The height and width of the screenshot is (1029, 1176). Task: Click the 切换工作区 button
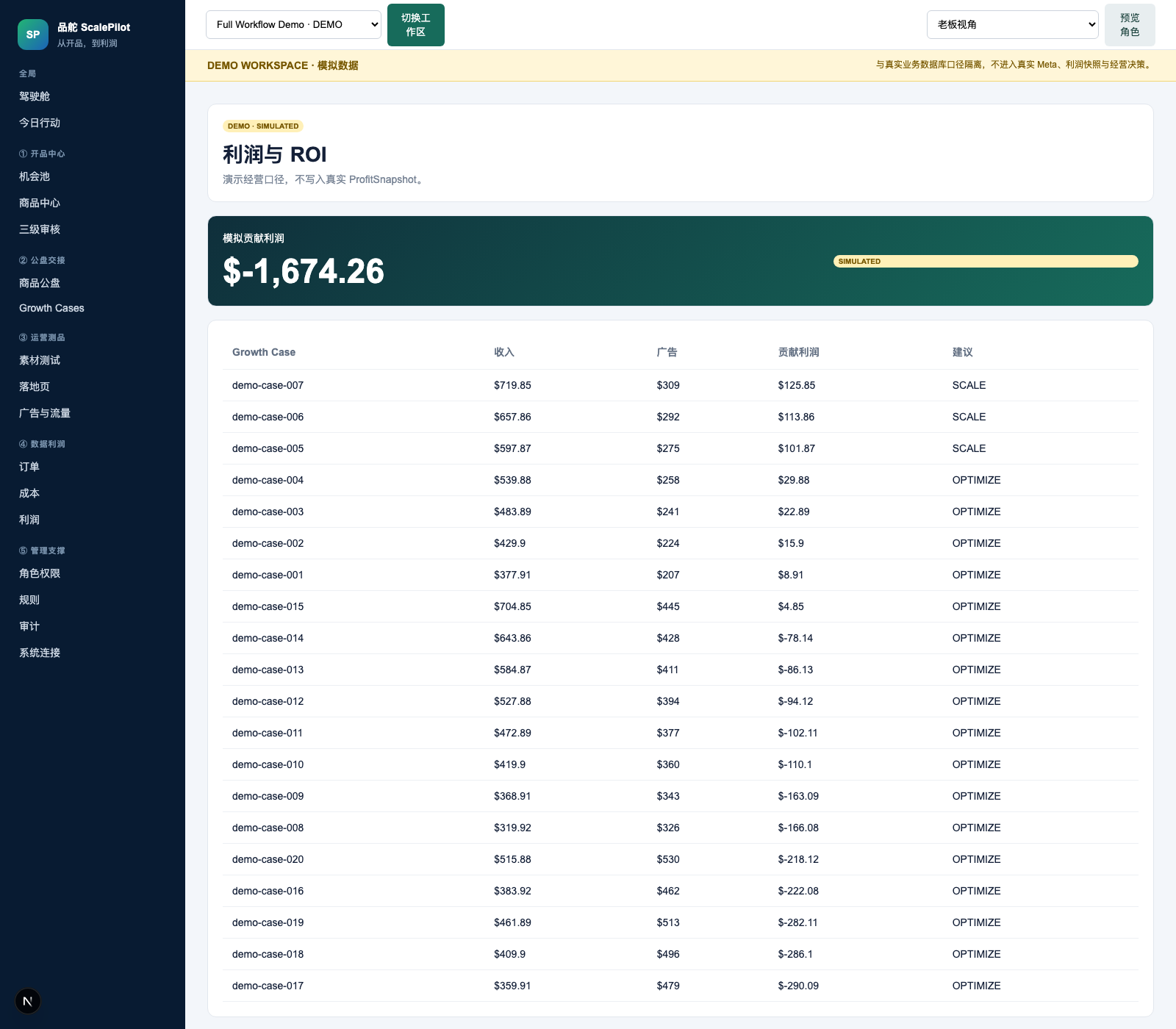[416, 25]
